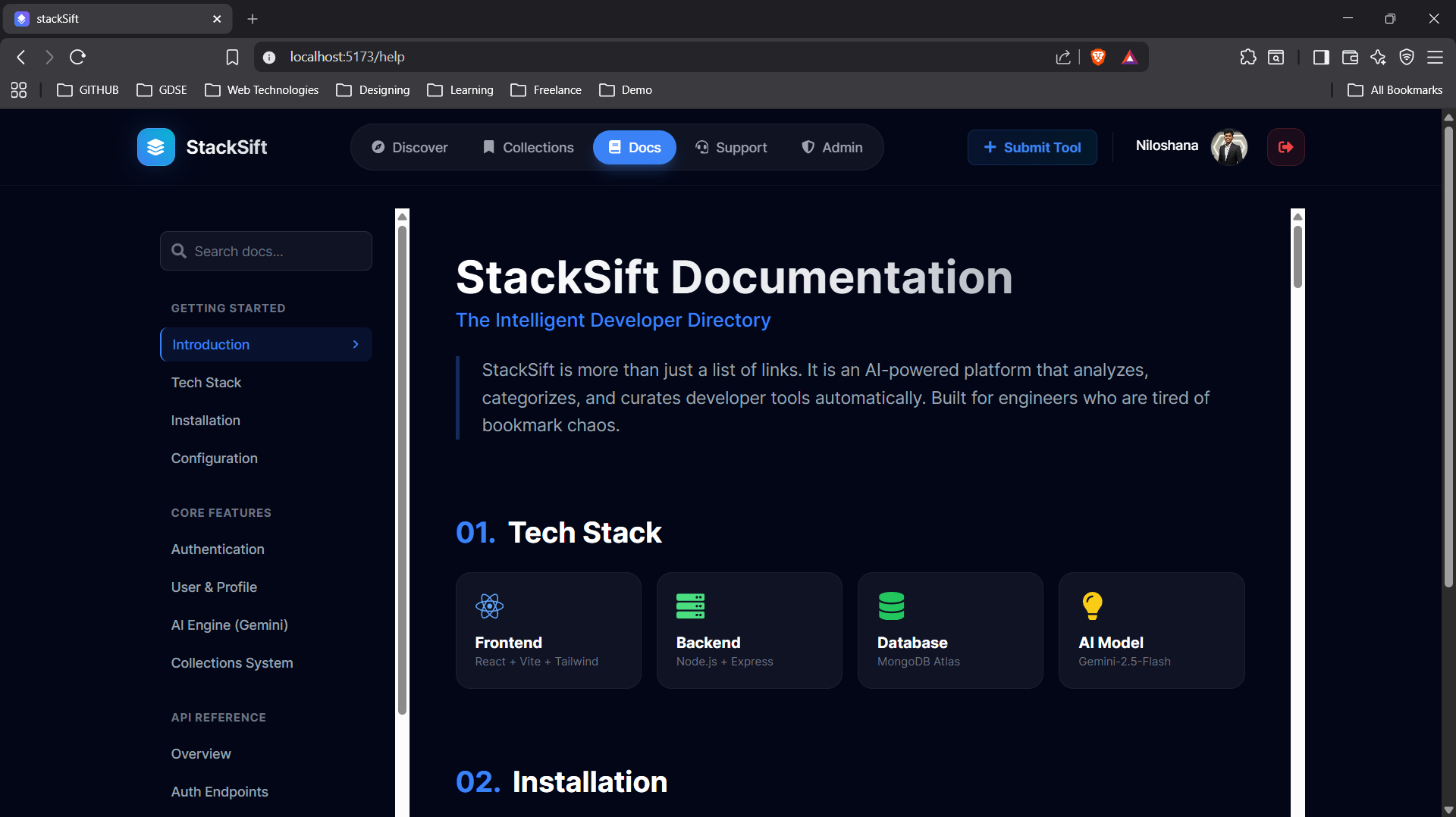Open a new browser tab
This screenshot has height=817, width=1456.
click(253, 19)
